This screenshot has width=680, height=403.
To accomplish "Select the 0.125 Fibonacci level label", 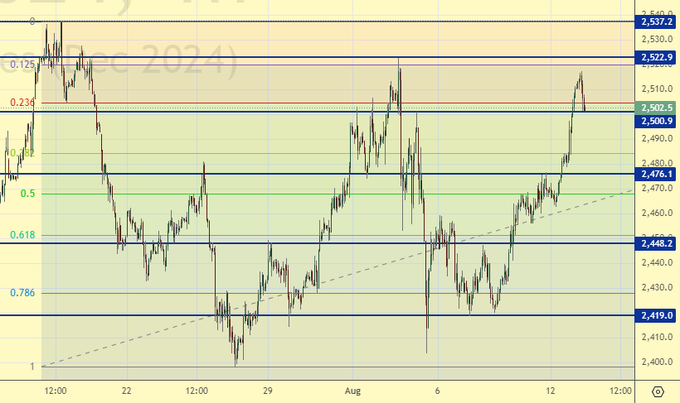I will click(x=22, y=64).
